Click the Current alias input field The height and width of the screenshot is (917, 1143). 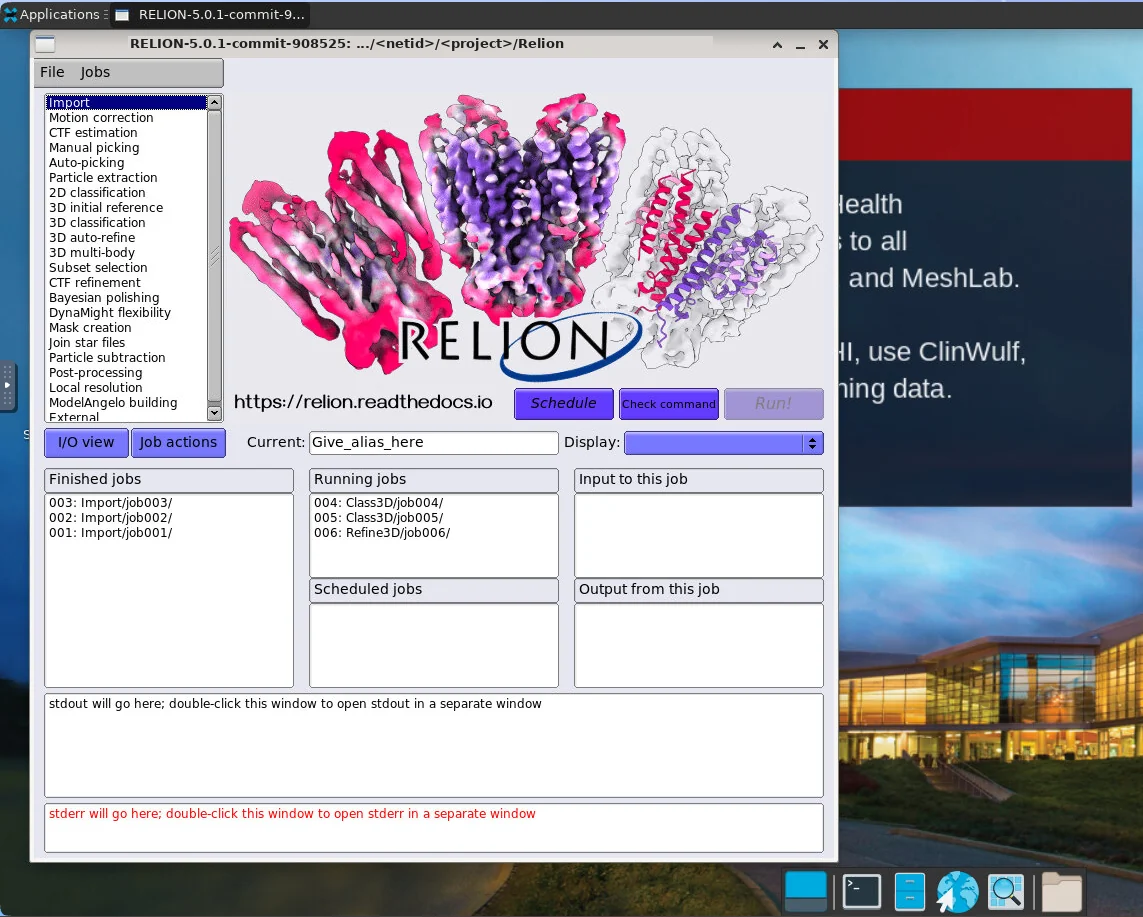434,442
